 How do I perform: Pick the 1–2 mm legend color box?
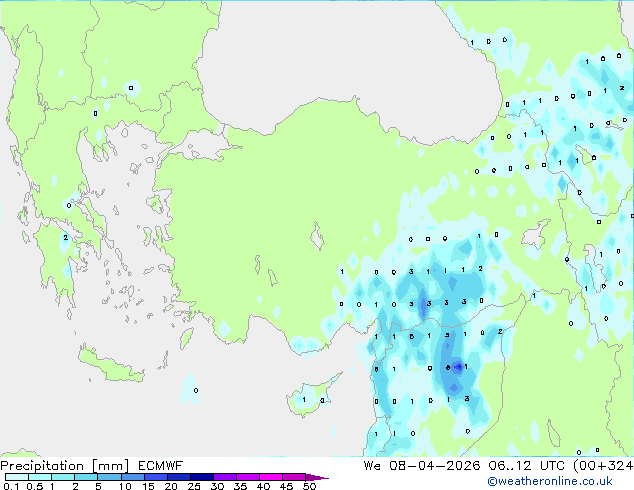click(63, 477)
